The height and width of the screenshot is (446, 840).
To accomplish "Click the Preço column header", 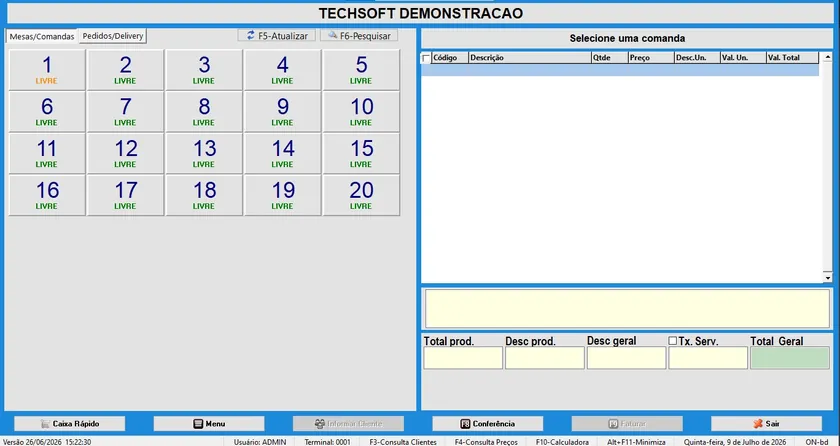I will point(651,58).
